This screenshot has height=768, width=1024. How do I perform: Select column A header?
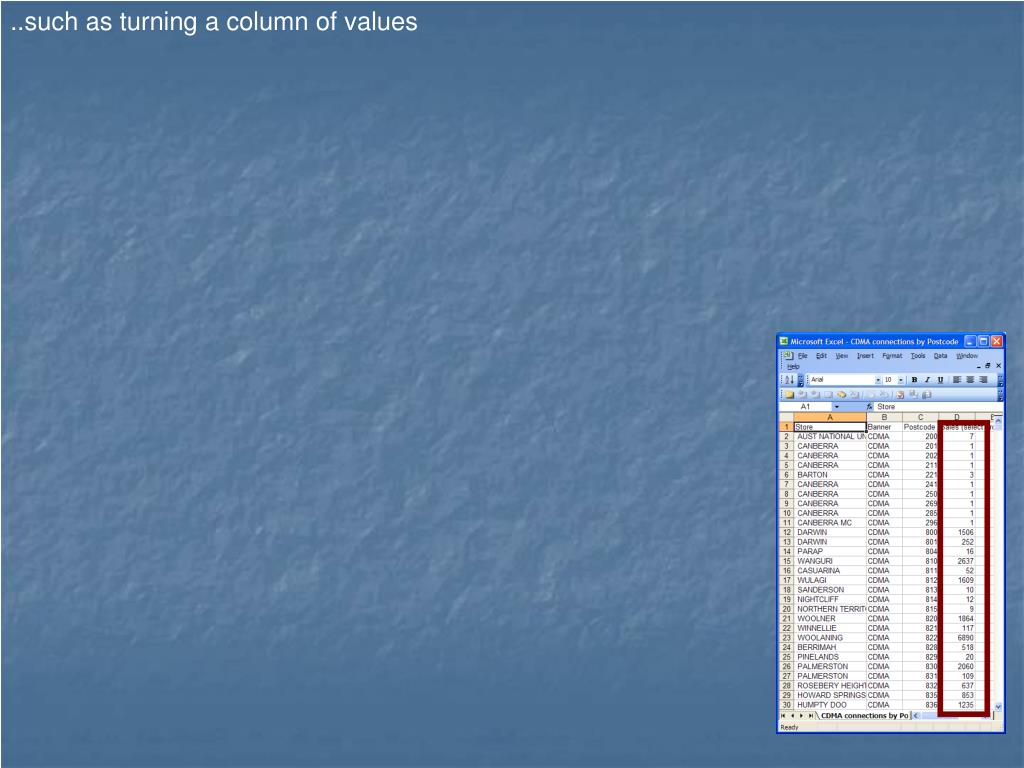(x=830, y=417)
